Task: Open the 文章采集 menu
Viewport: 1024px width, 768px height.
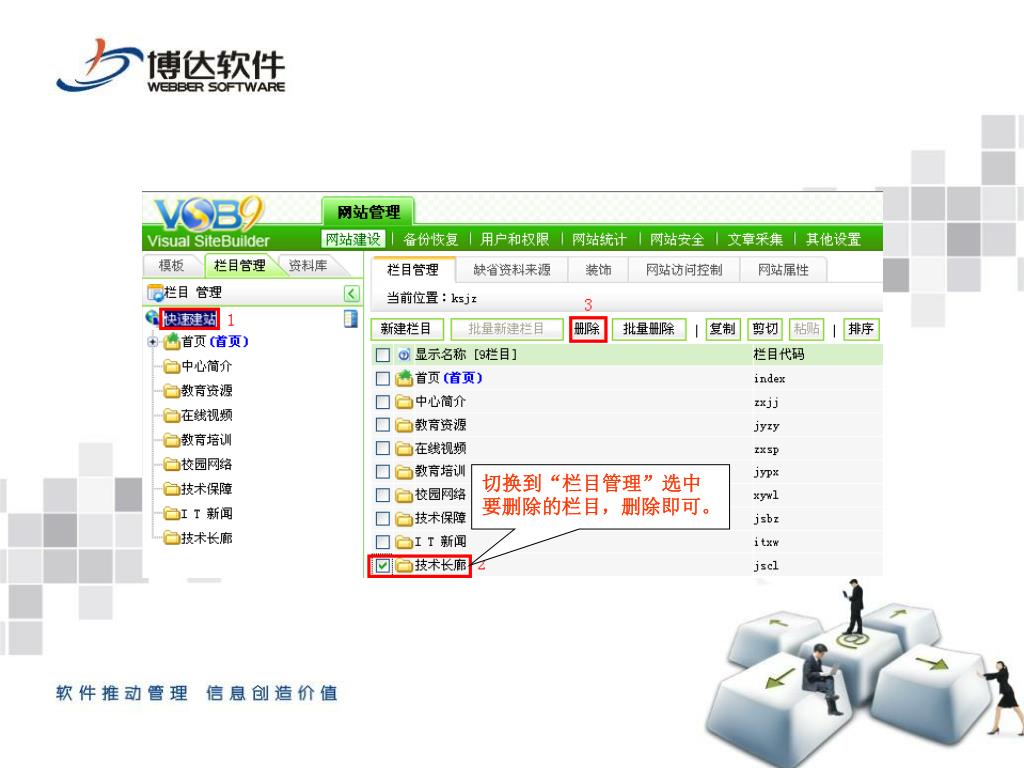Action: [755, 239]
